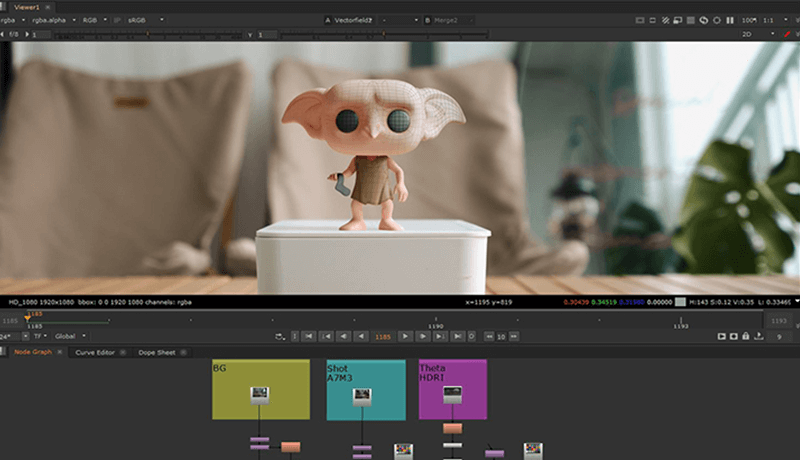The height and width of the screenshot is (460, 800).
Task: Click the viewer lock/sync link icon
Action: point(704,20)
